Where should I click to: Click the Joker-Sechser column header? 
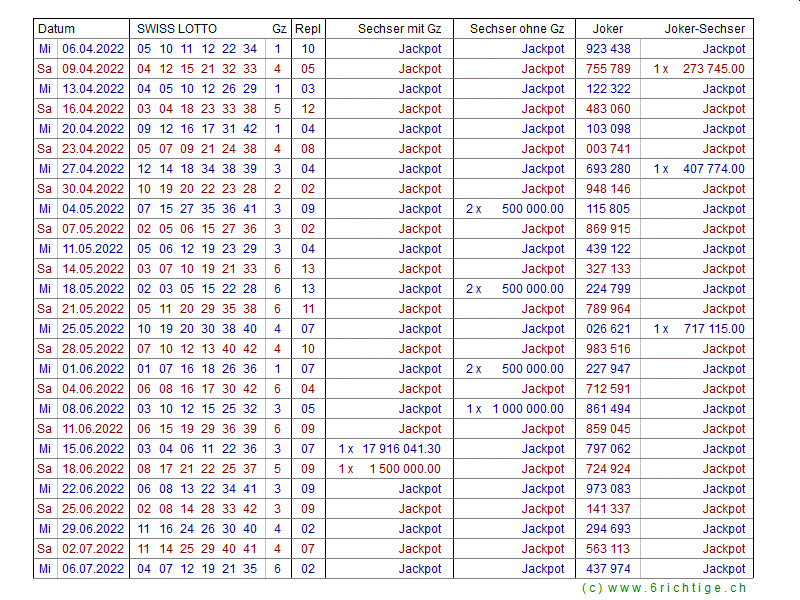coord(704,29)
